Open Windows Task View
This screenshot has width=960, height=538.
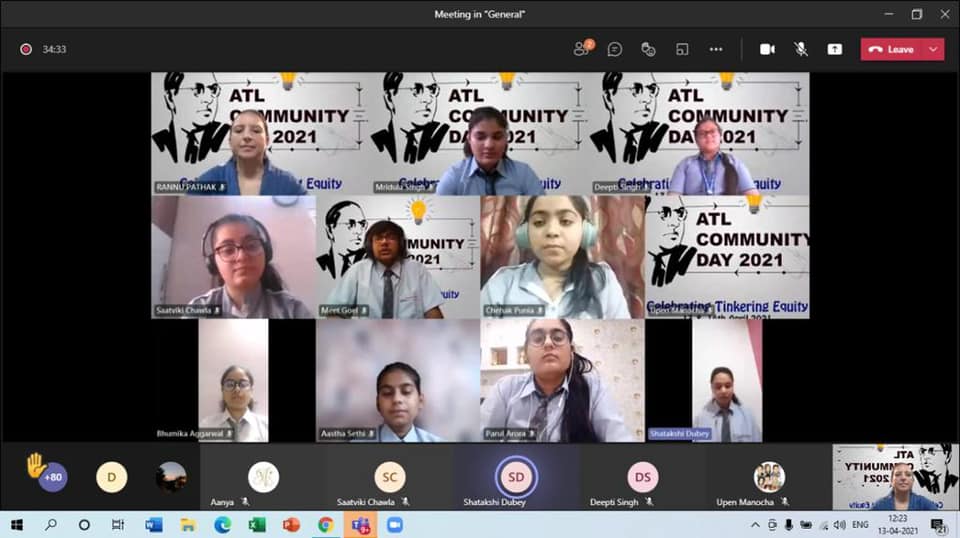(118, 524)
